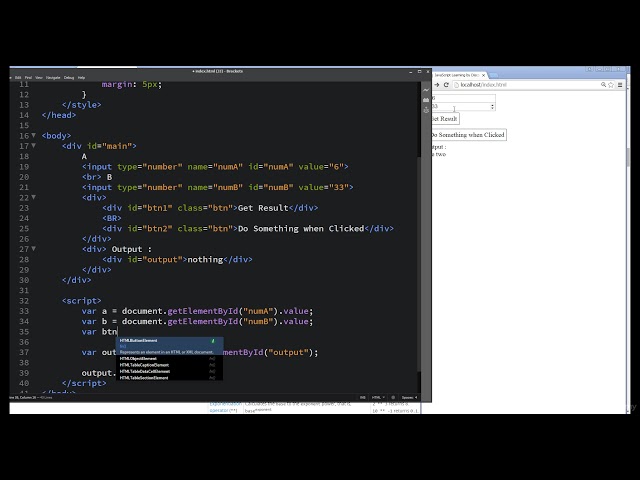640x480 pixels.
Task: Click the Do Something when Clicked button
Action: pyautogui.click(x=469, y=135)
